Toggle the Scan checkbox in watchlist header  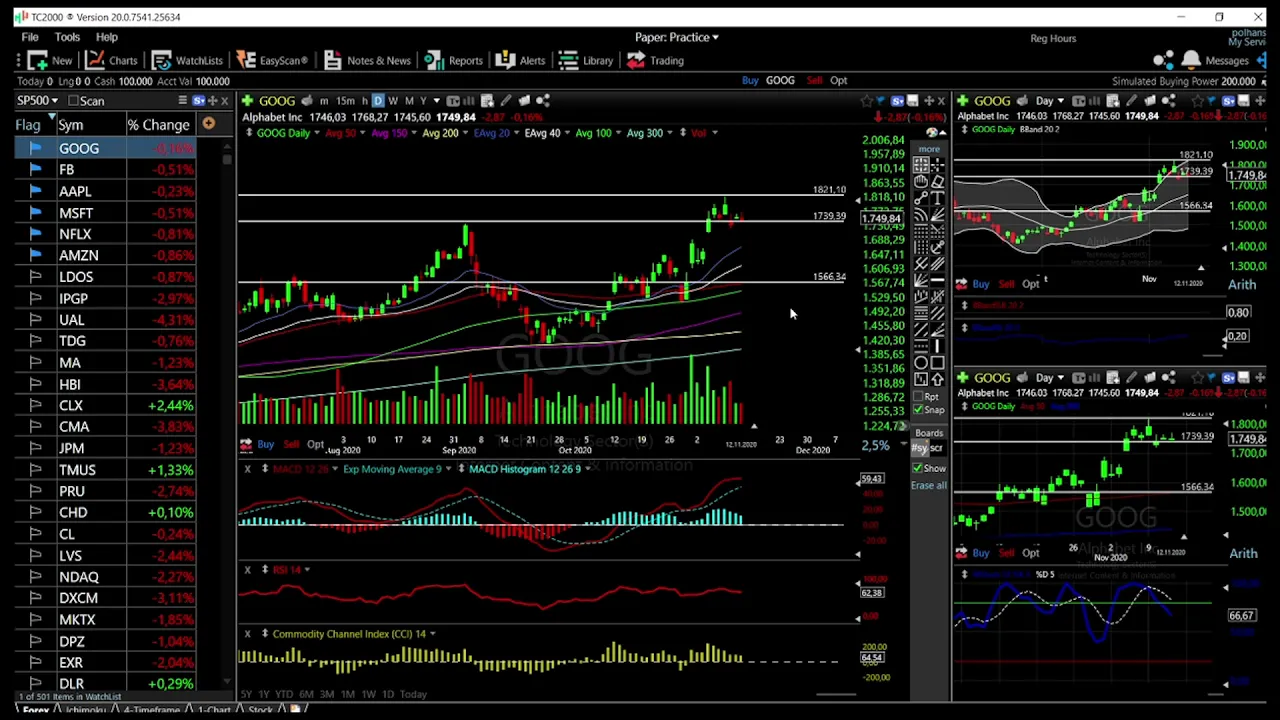click(72, 101)
